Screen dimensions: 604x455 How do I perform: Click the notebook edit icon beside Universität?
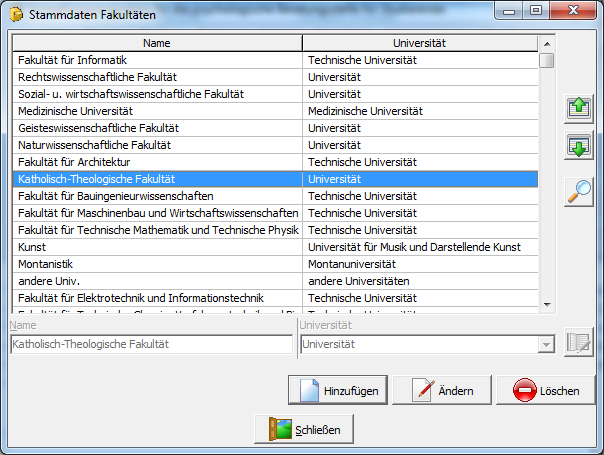point(579,342)
